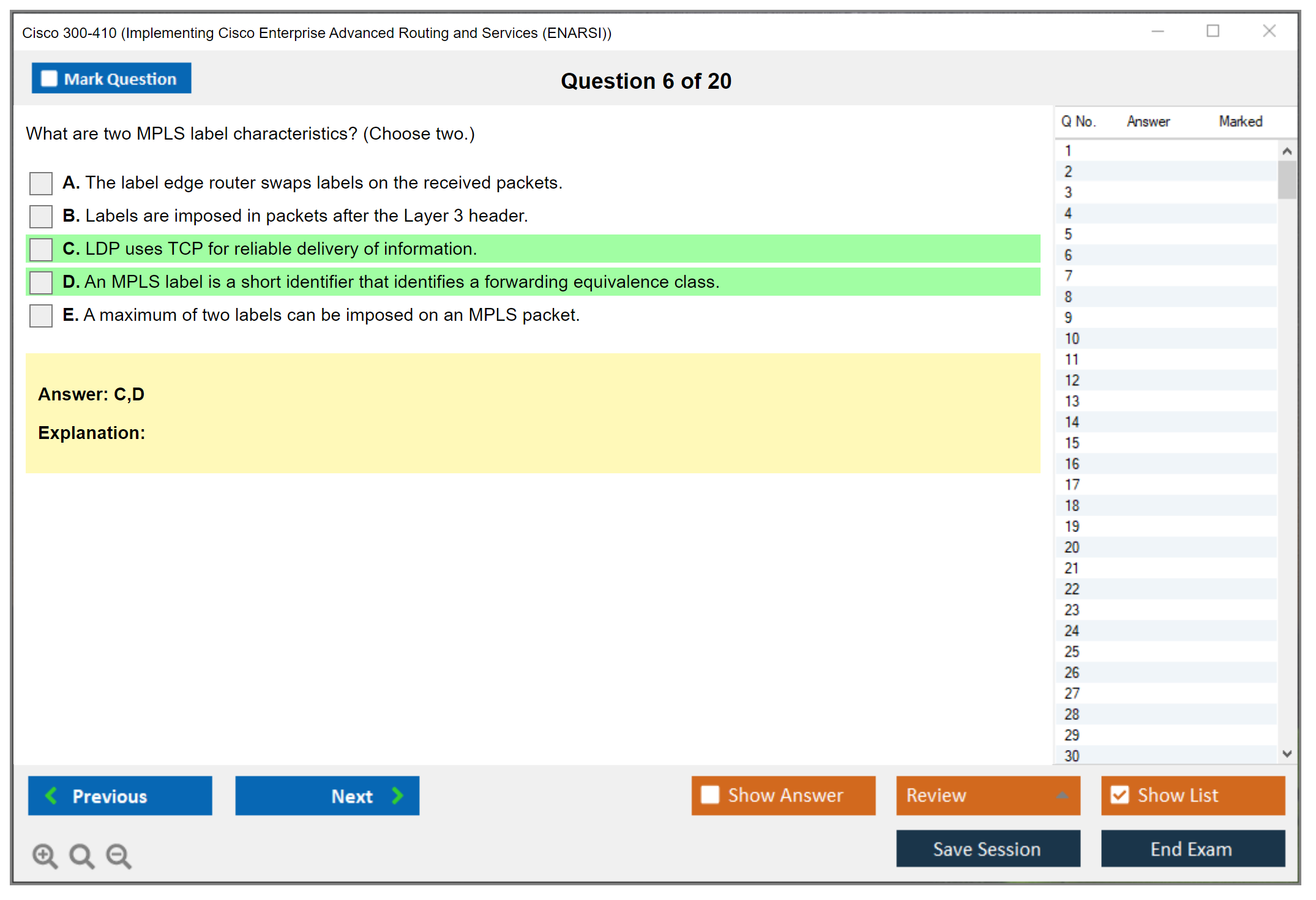Check answer option A checkbox
Viewport: 1316px width, 900px height.
tap(41, 183)
